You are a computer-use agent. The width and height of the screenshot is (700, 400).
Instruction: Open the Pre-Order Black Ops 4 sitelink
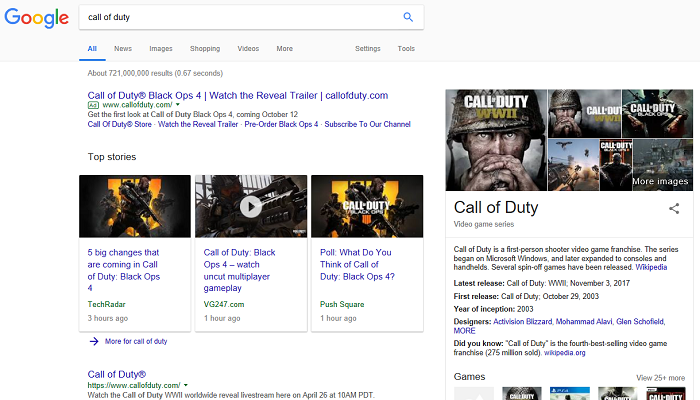coord(281,124)
